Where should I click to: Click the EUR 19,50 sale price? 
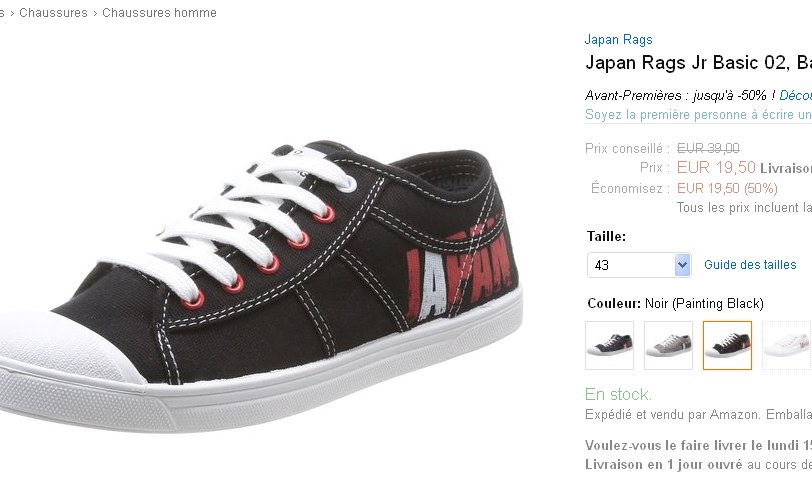coord(716,167)
